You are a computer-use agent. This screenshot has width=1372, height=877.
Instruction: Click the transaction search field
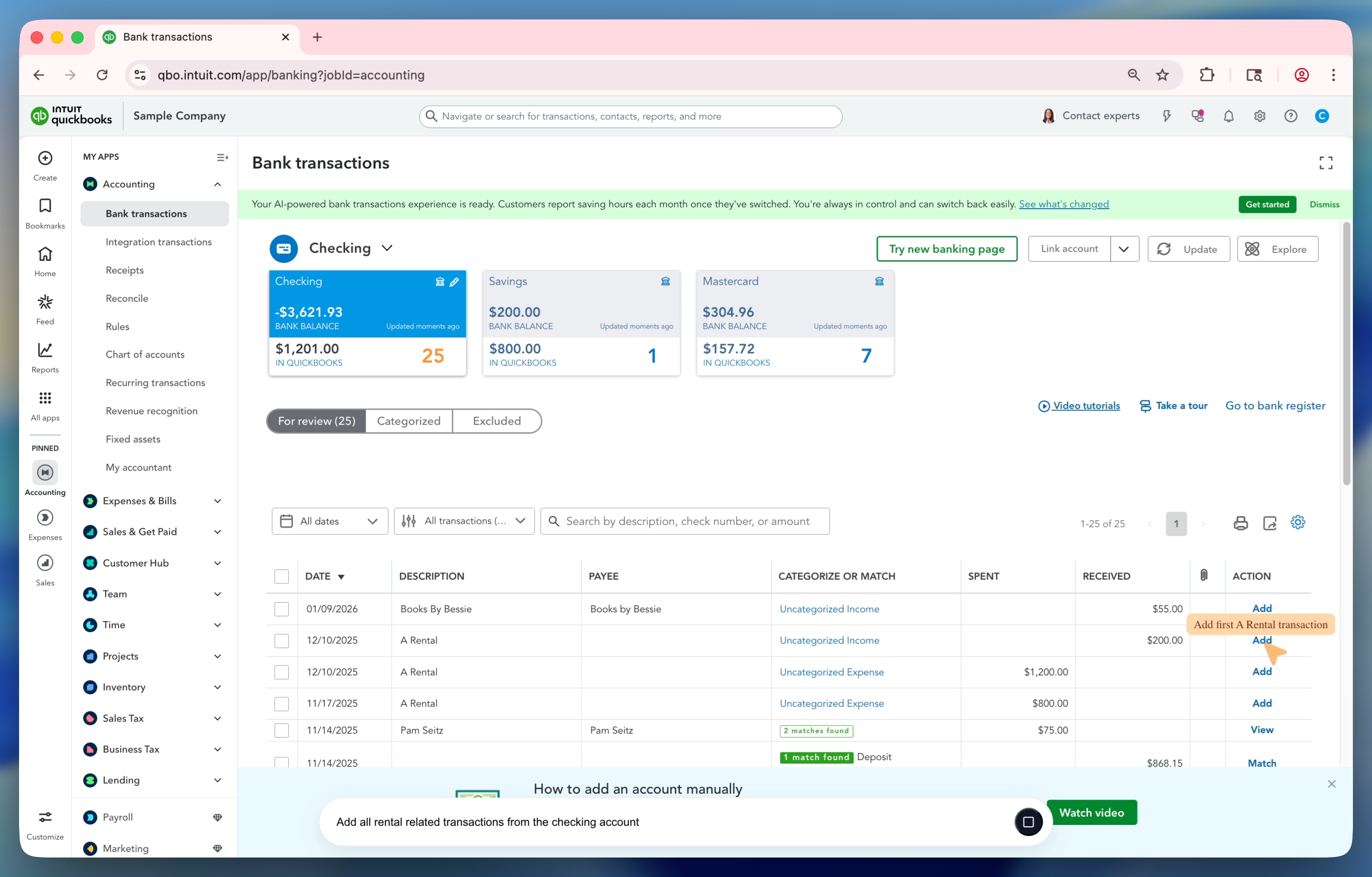(686, 521)
